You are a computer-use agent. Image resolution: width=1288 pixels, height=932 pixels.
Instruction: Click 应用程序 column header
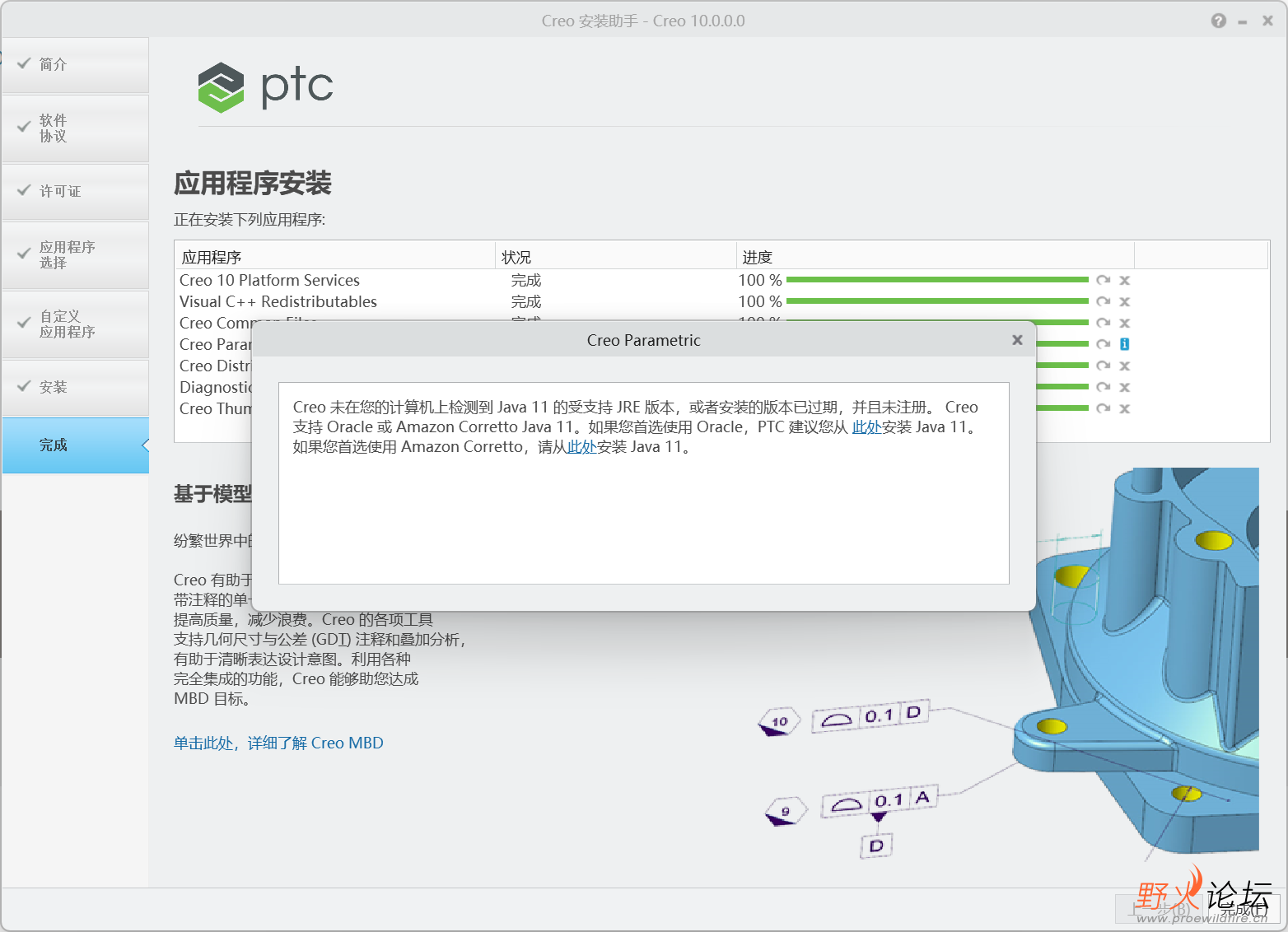334,257
